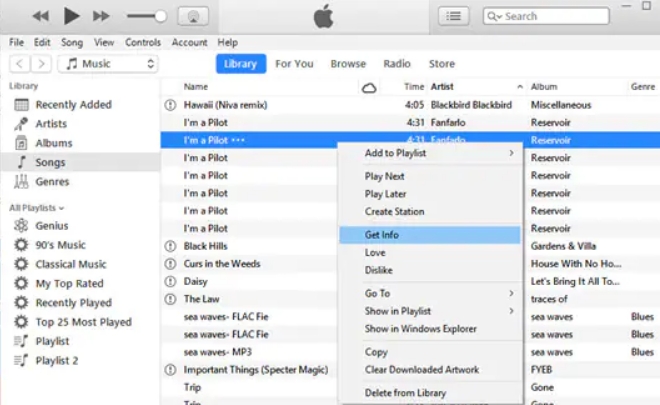The image size is (660, 405).
Task: Go forward with the right arrow button
Action: (41, 64)
